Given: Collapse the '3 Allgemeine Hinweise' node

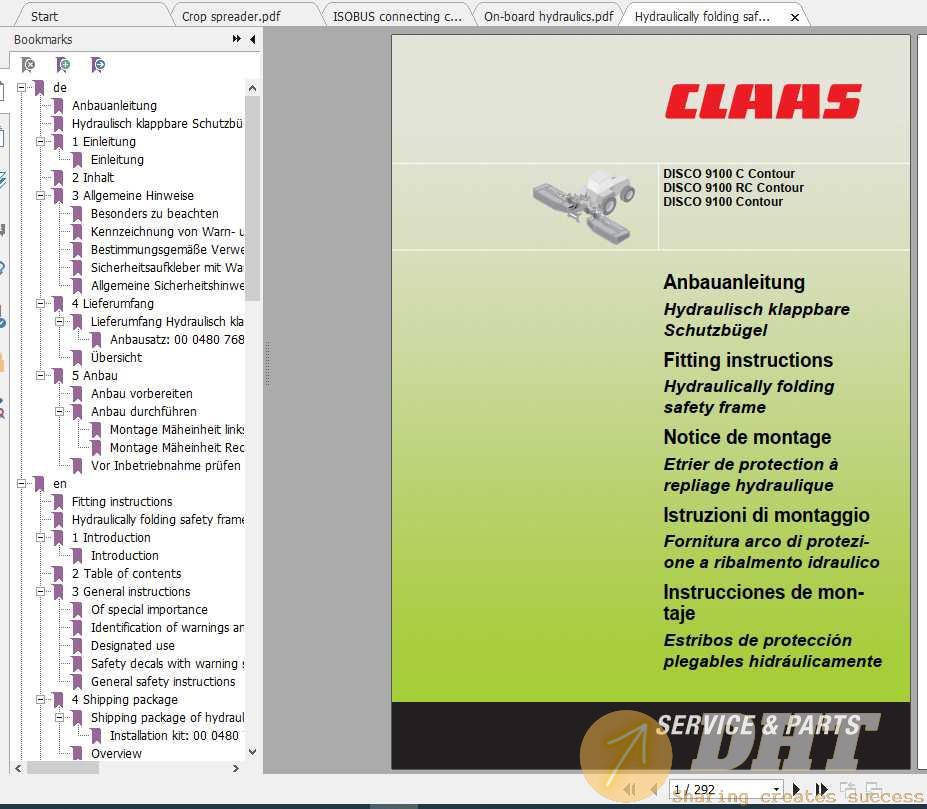Looking at the screenshot, I should [40, 195].
